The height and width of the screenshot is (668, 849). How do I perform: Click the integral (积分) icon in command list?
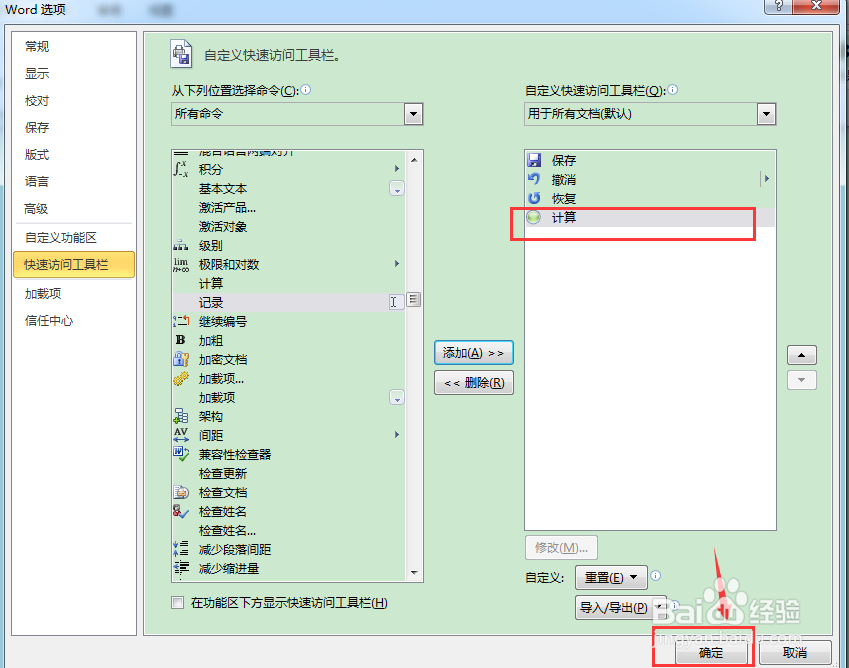(180, 169)
